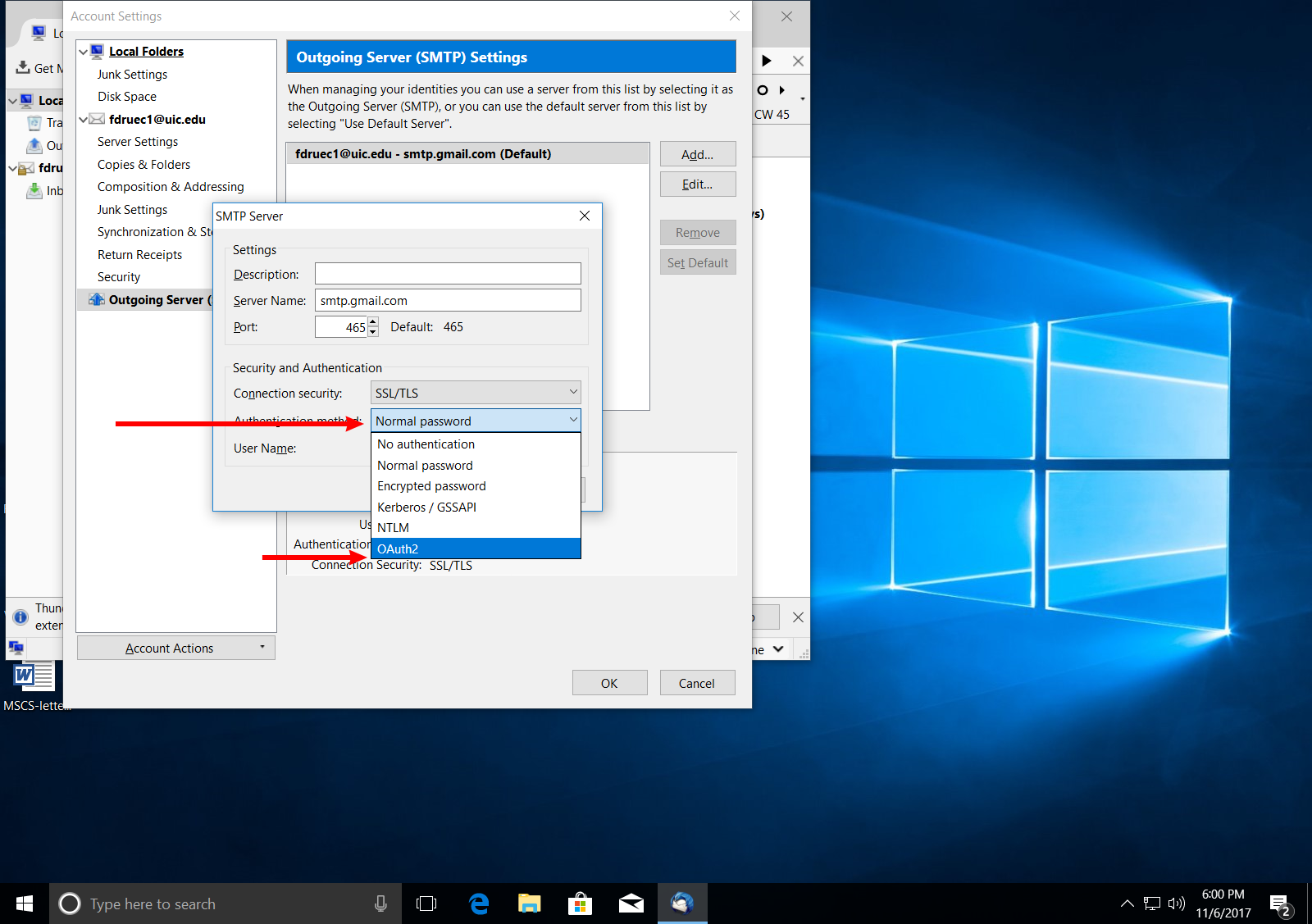Screen dimensions: 1312x924
Task: Click the Description input field
Action: (448, 274)
